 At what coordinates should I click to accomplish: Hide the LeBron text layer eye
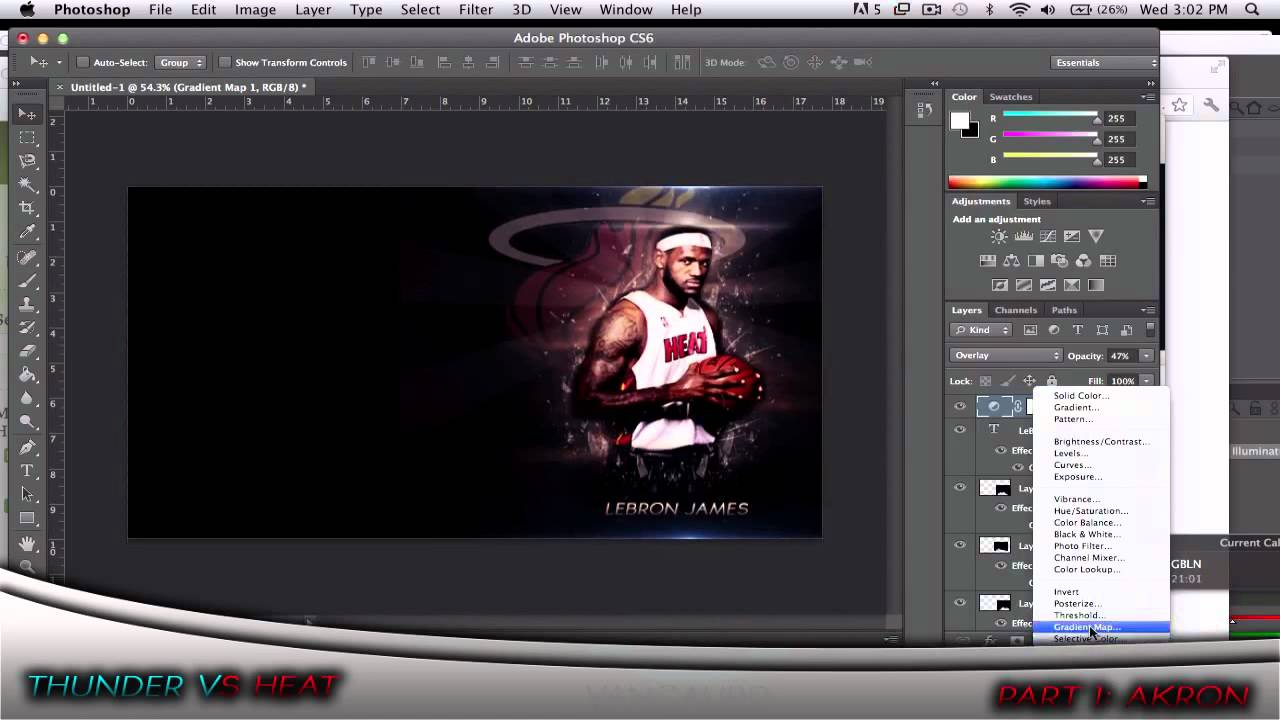[960, 429]
